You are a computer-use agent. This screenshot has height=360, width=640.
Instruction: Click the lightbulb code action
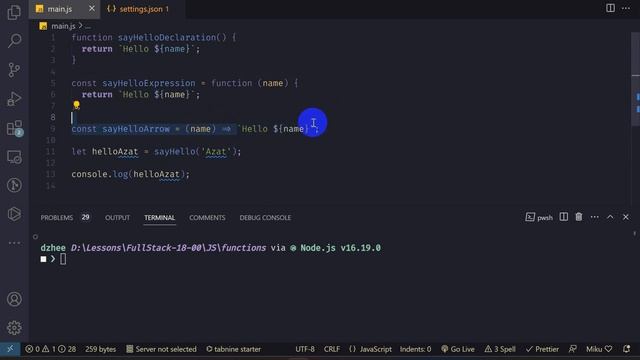pyautogui.click(x=76, y=105)
